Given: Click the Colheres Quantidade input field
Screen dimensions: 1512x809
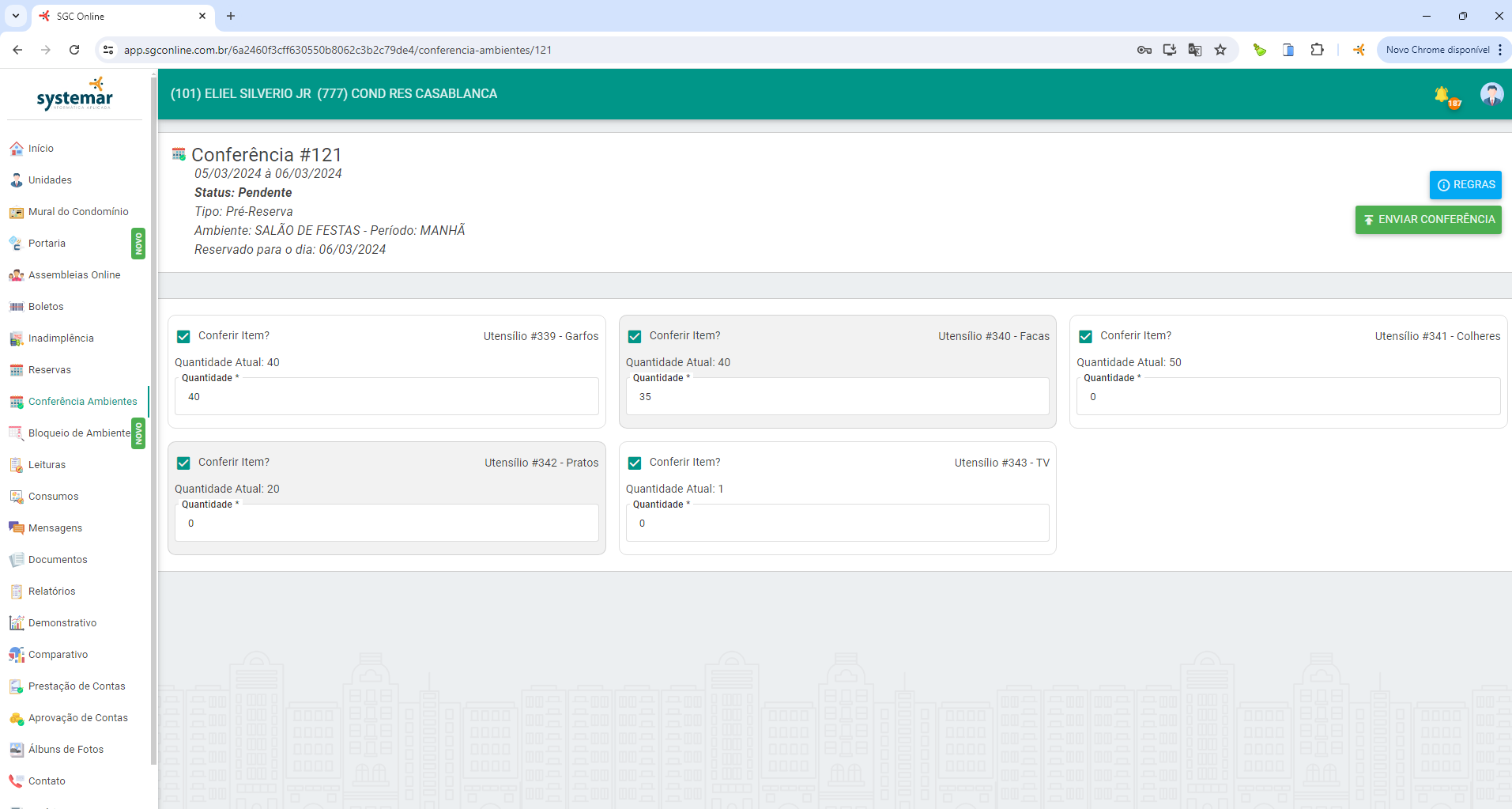Looking at the screenshot, I should coord(1288,397).
